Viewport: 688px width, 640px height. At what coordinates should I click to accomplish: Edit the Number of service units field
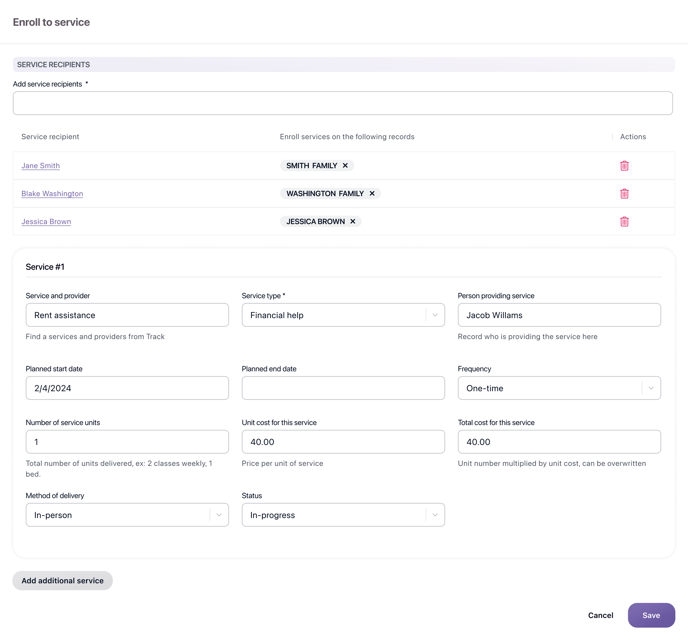coord(127,442)
